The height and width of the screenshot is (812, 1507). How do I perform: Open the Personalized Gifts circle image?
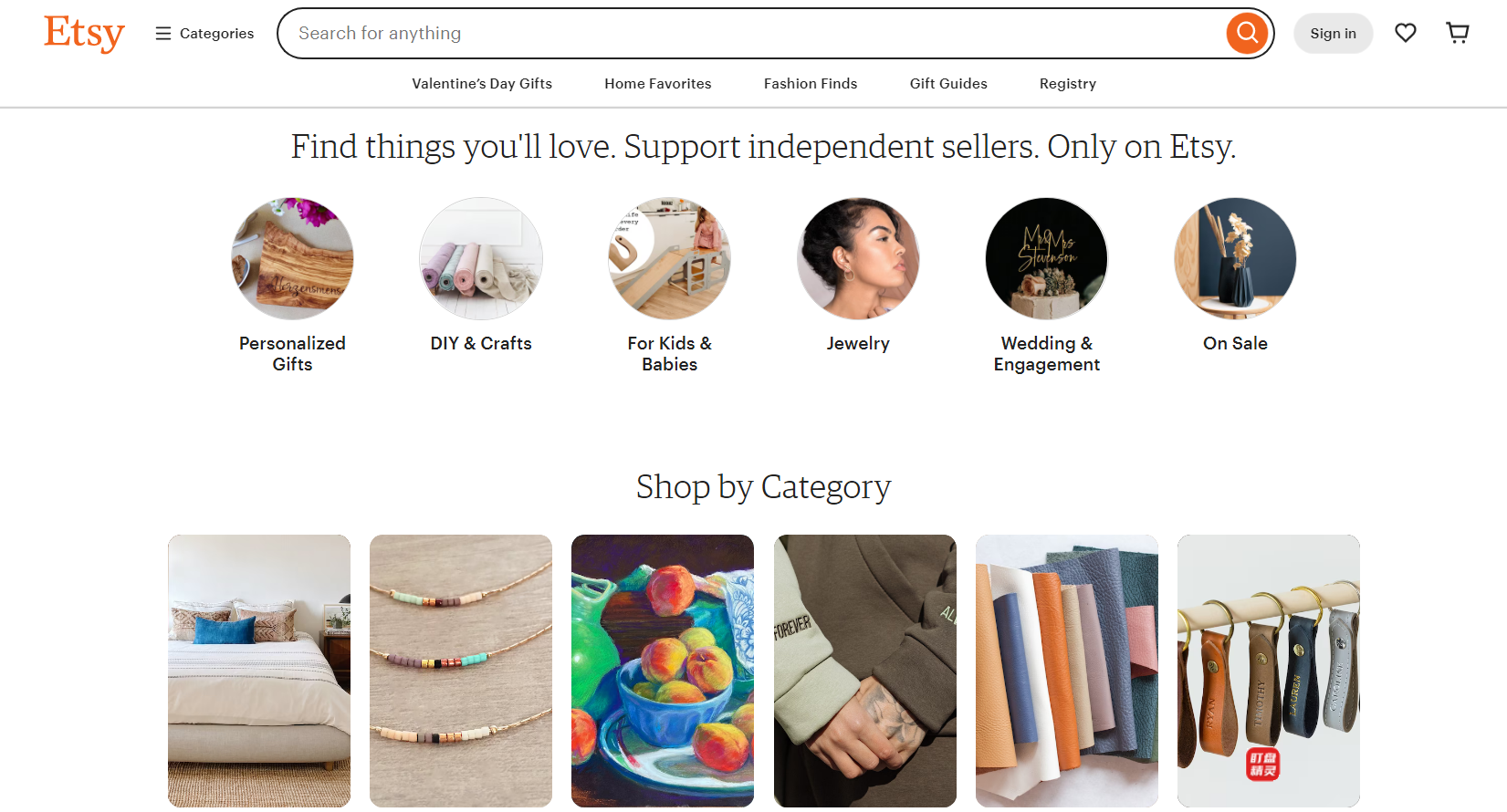[x=292, y=258]
